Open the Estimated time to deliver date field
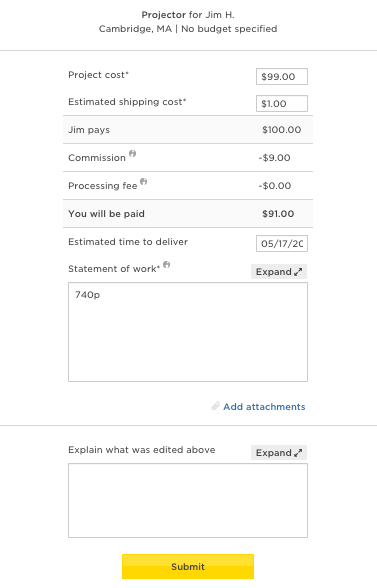Image resolution: width=377 pixels, height=588 pixels. 282,244
